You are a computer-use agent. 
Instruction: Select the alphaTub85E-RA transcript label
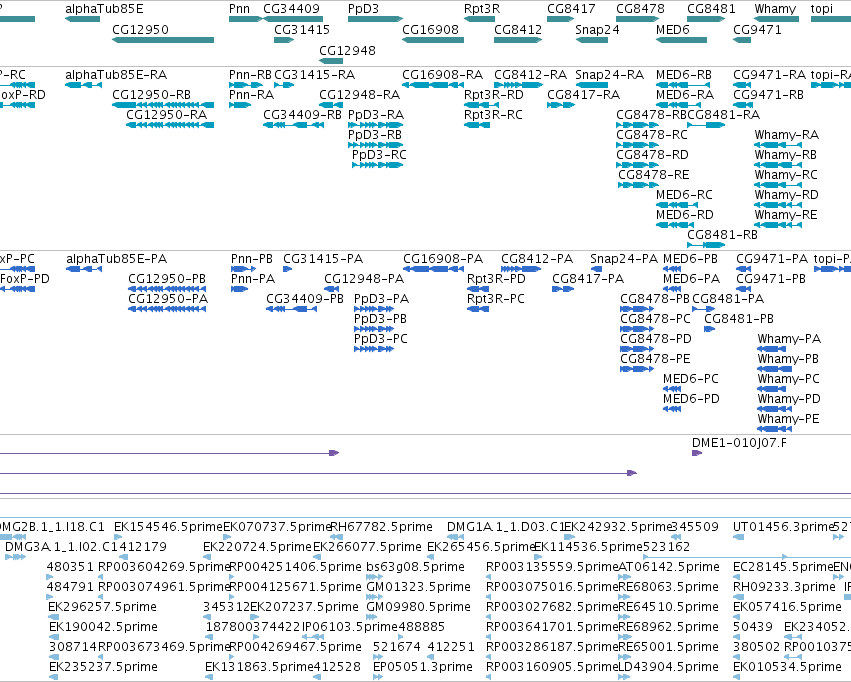116,75
